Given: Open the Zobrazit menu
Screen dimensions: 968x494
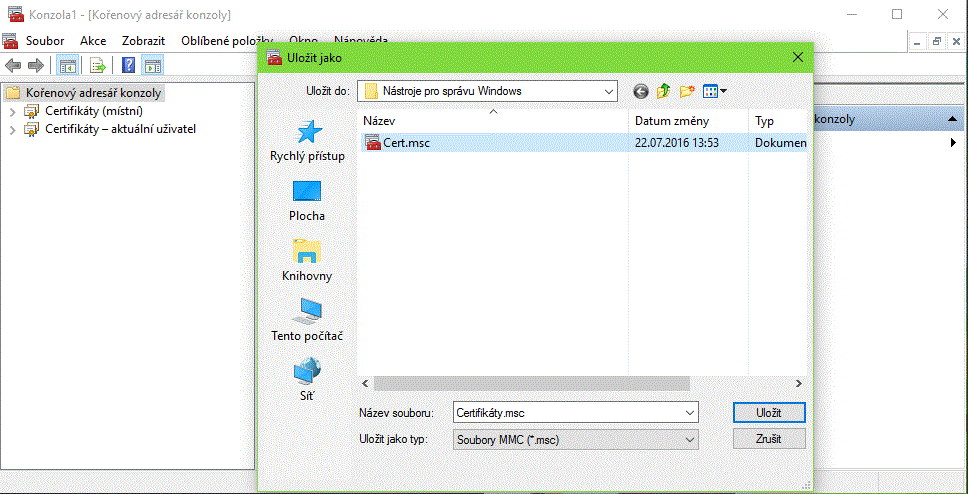Looking at the screenshot, I should pyautogui.click(x=143, y=41).
